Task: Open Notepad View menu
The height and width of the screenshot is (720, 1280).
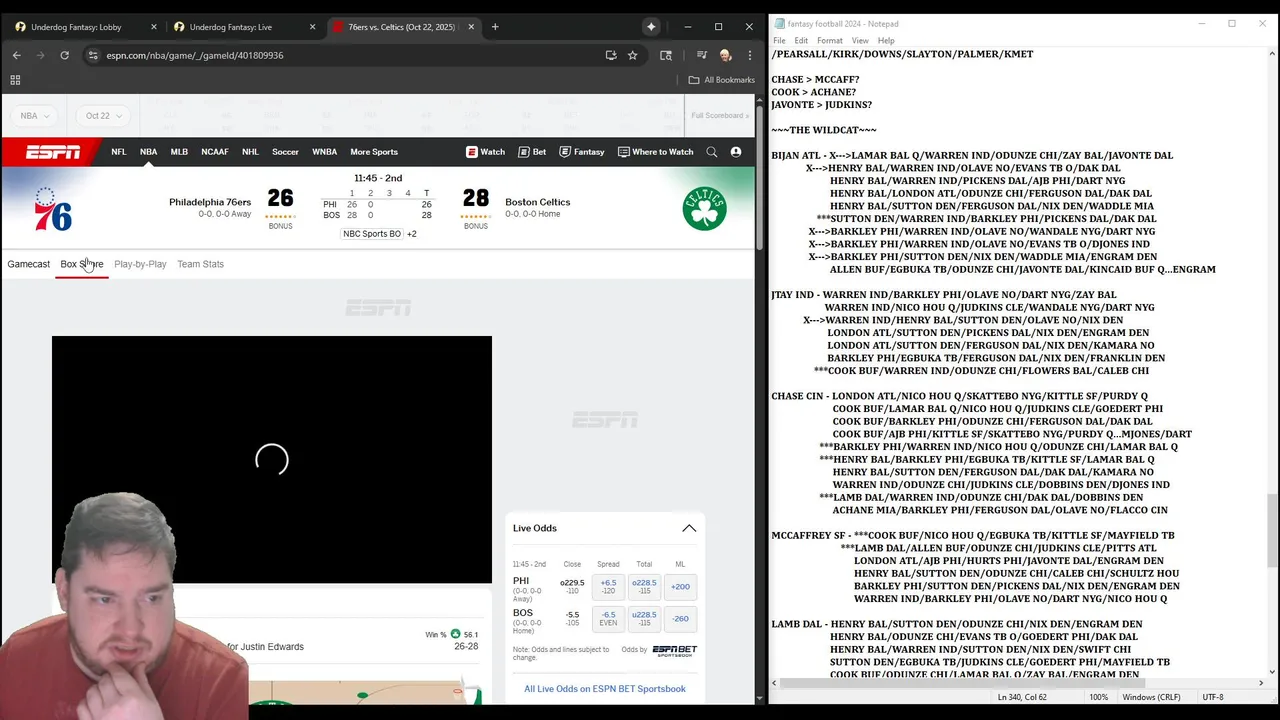Action: [x=860, y=41]
